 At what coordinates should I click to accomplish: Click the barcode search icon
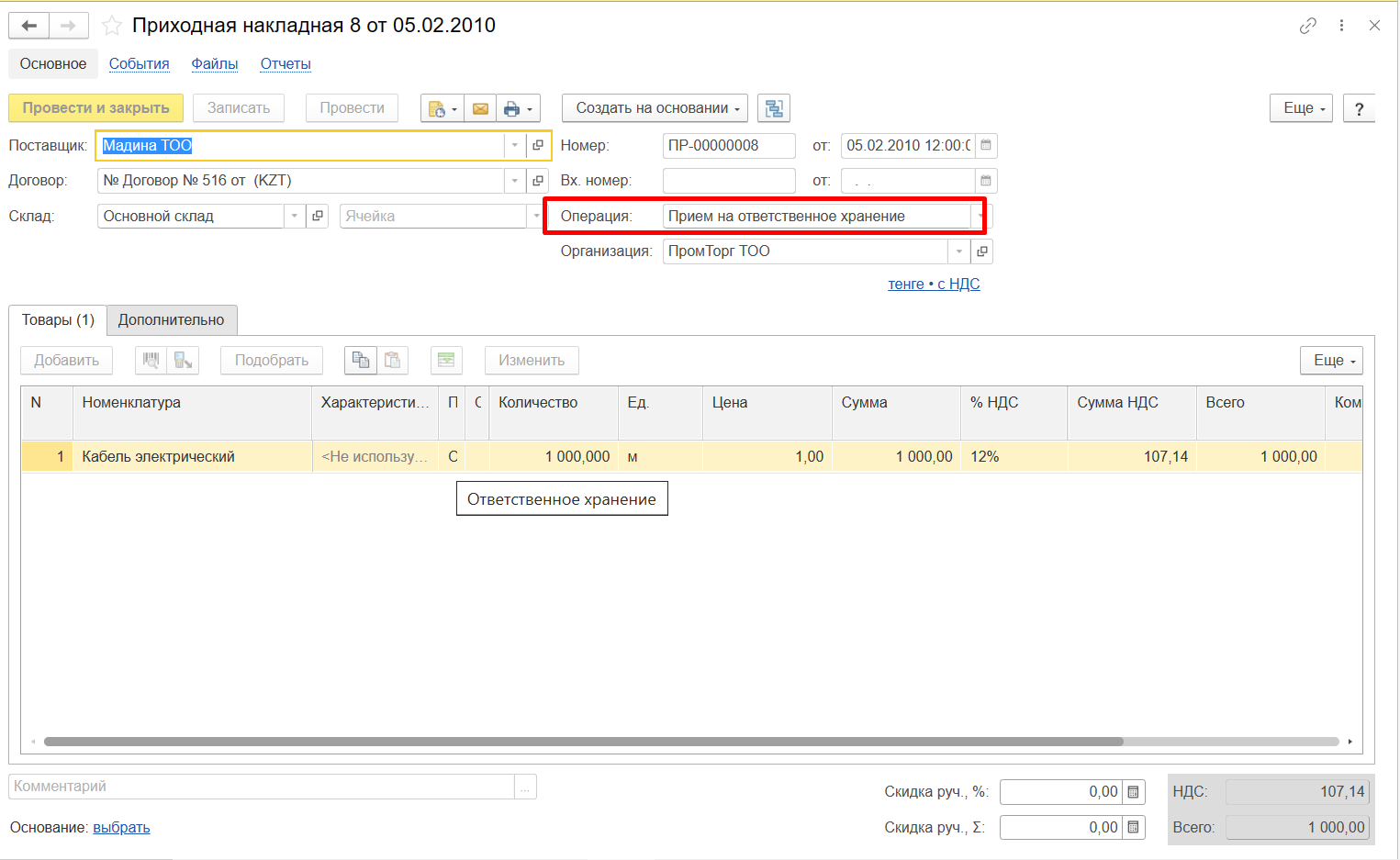tap(151, 360)
